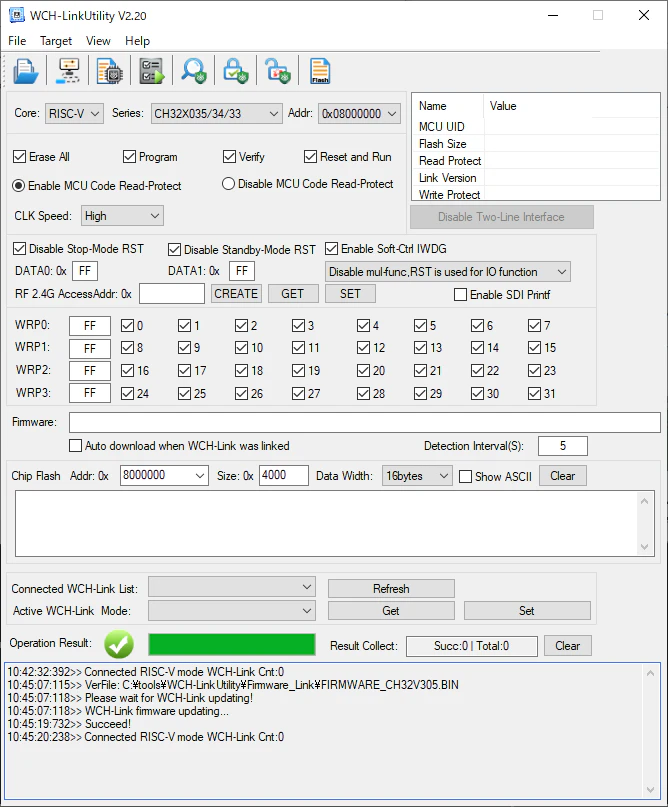
Task: Clear the Result Collect counter
Action: click(x=568, y=646)
